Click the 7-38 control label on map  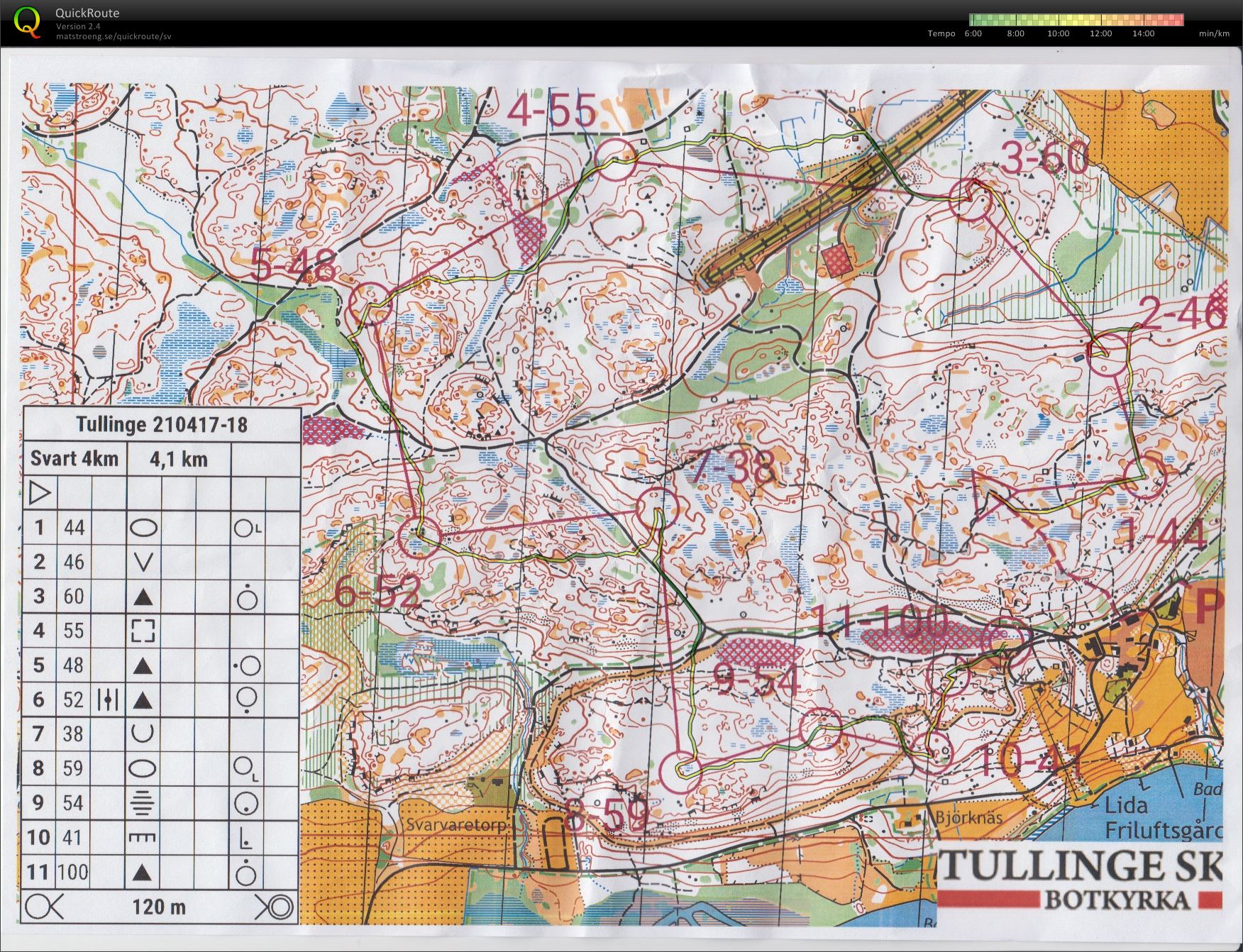click(x=732, y=467)
